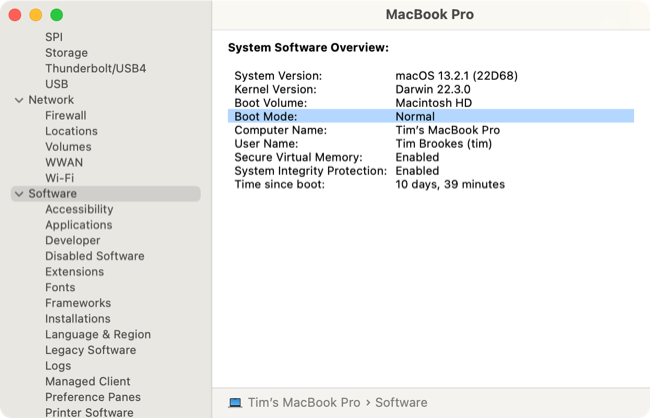The height and width of the screenshot is (418, 650).
Task: Select the Storage sidebar item
Action: (x=66, y=53)
